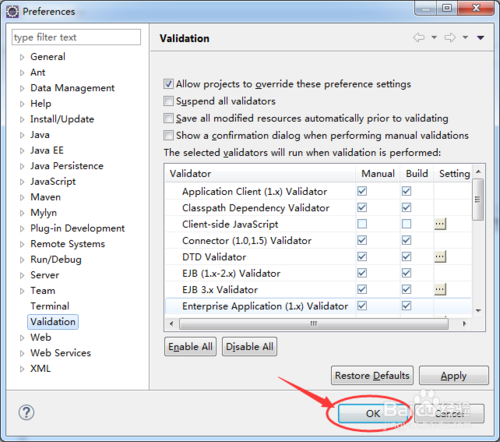Toggle Build checkbox for Enterprise Application Validator

[406, 305]
